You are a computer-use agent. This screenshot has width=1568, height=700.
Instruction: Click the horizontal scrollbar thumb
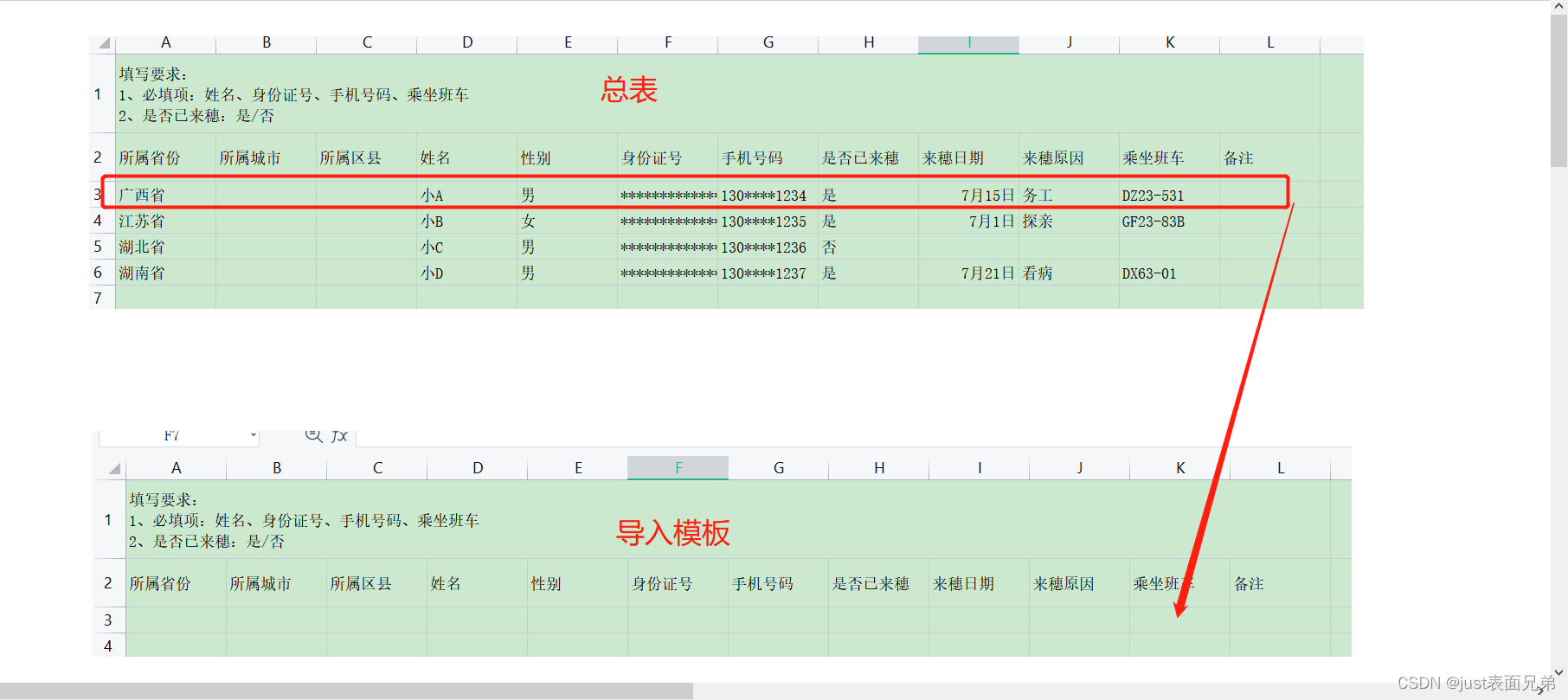tap(346, 690)
